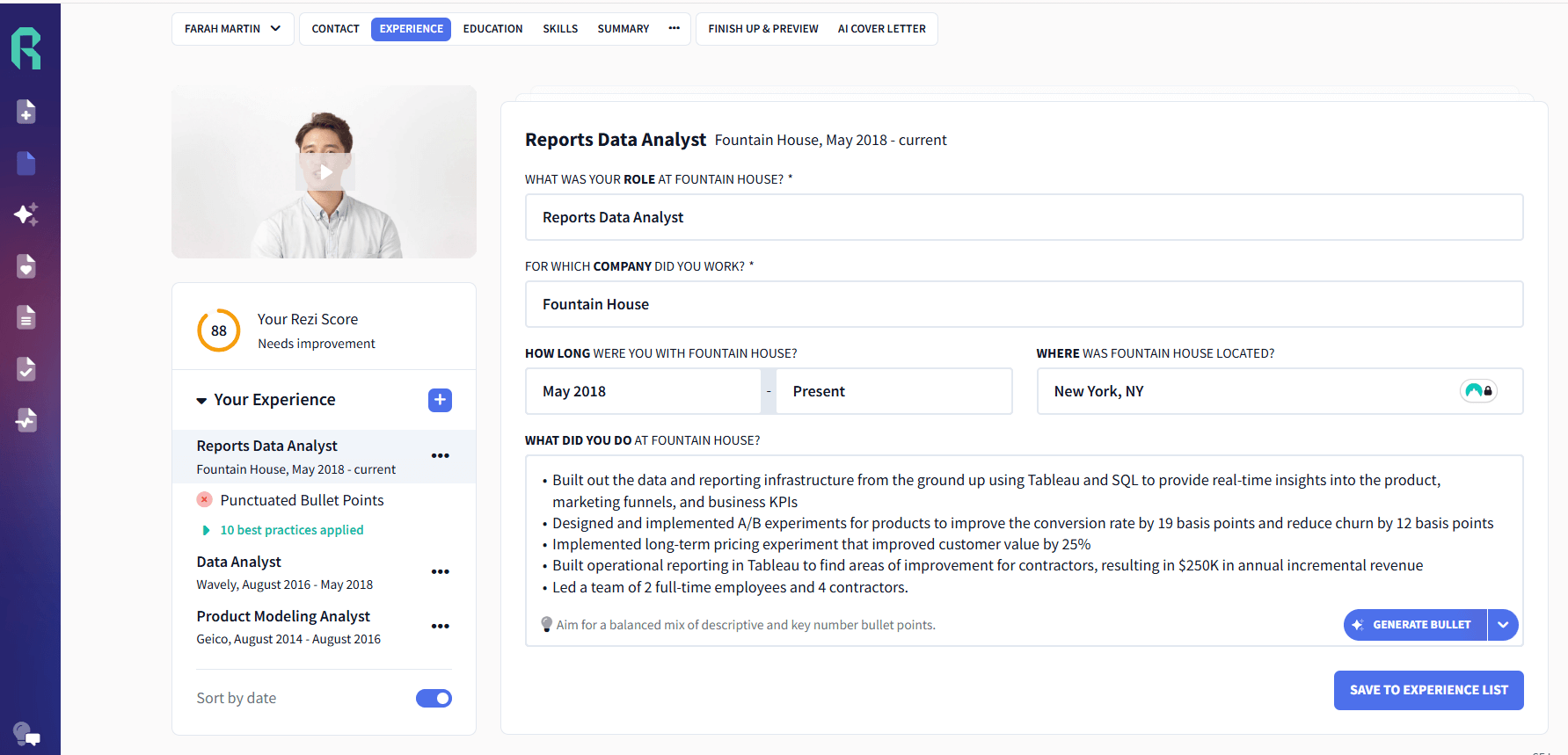1568x755 pixels.
Task: Select Product Modeling Analyst Geico experience
Action: pyautogui.click(x=288, y=627)
